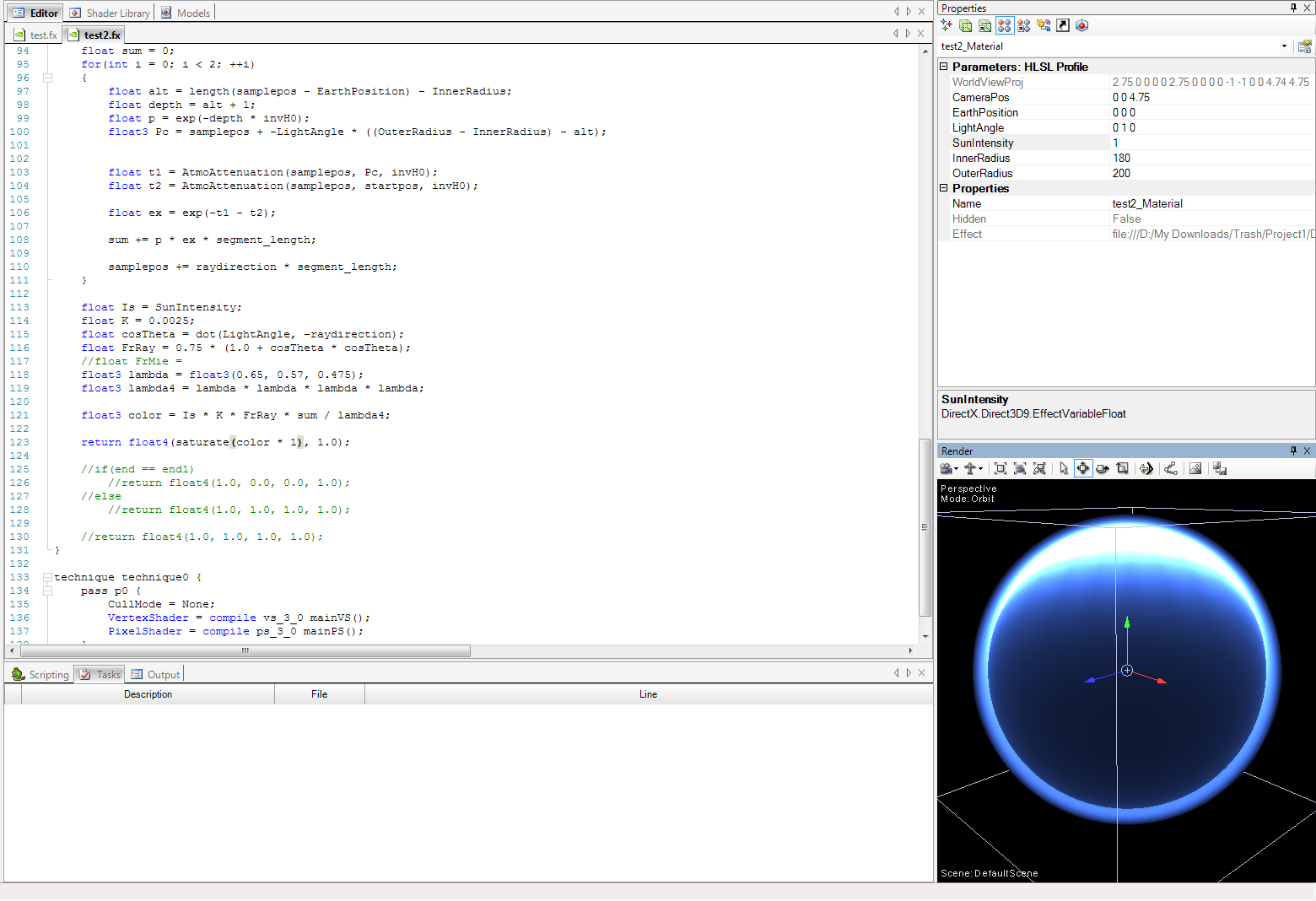Click the sparkle stars icon in Properties toolbar
1316x901 pixels.
(x=947, y=25)
